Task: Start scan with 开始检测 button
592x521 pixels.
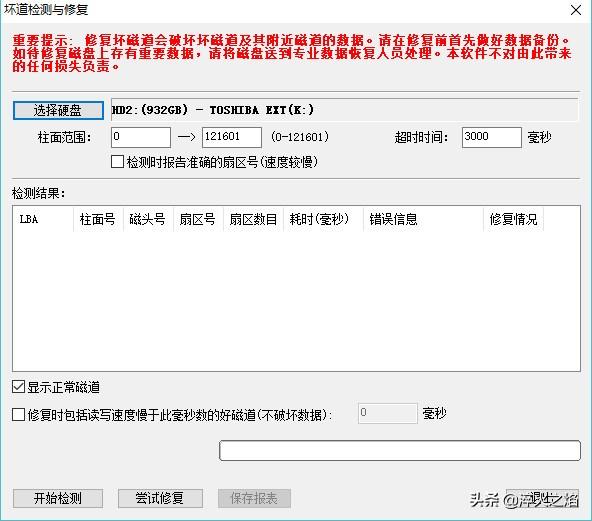Action: pyautogui.click(x=58, y=498)
